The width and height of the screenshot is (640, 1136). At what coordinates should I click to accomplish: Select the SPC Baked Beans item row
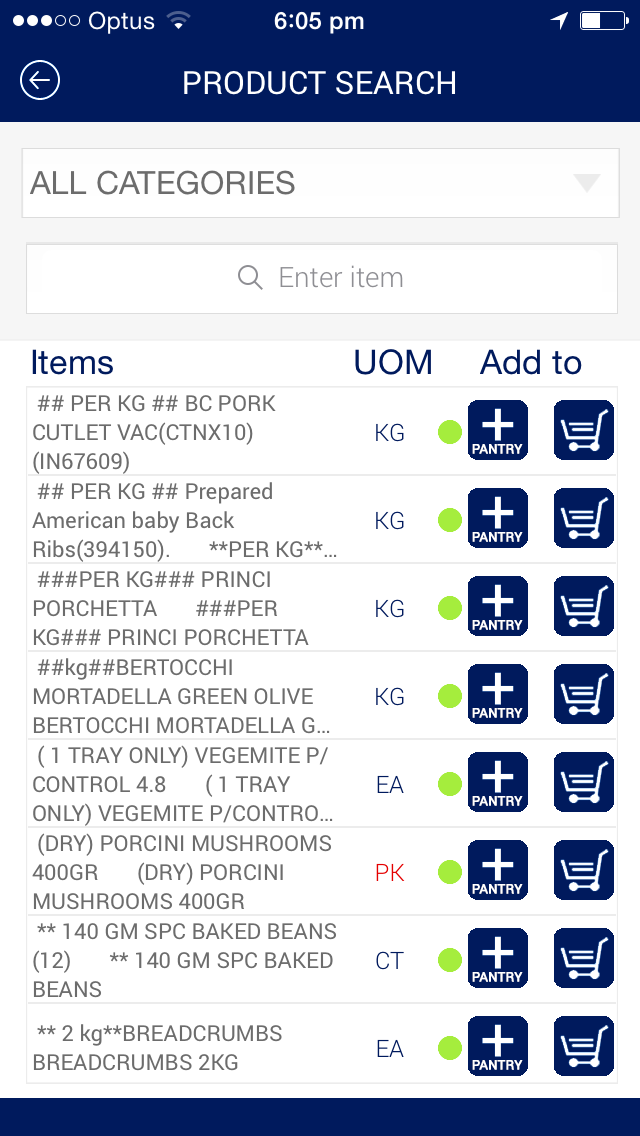click(x=185, y=960)
